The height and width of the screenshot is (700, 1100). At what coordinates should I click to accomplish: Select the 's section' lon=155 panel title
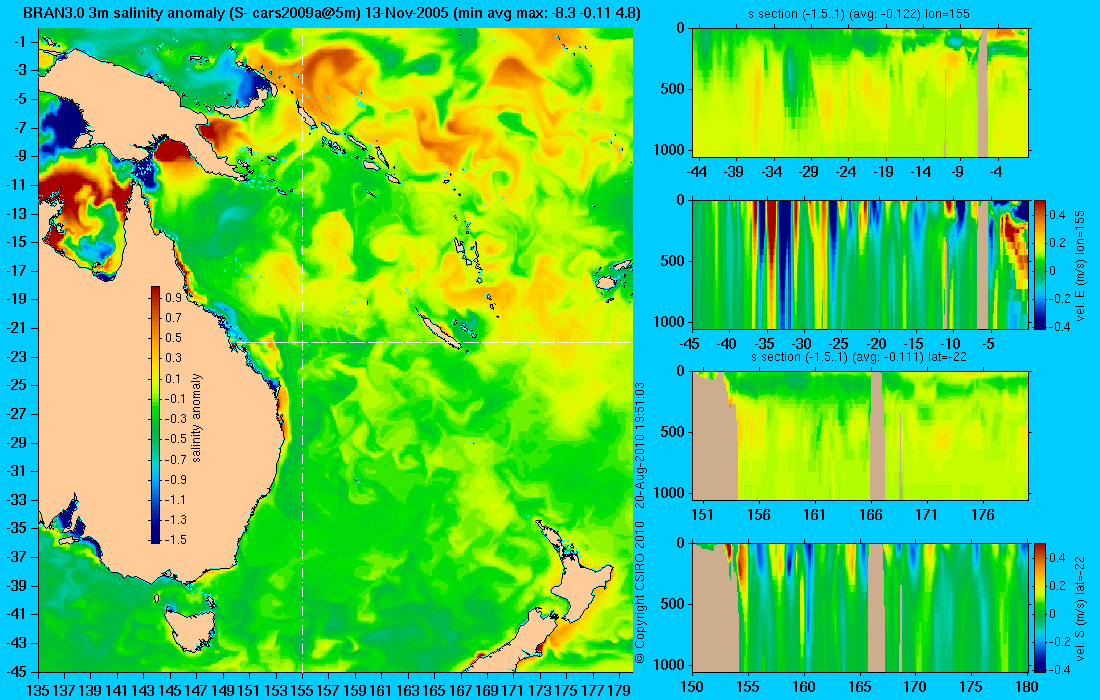point(861,14)
